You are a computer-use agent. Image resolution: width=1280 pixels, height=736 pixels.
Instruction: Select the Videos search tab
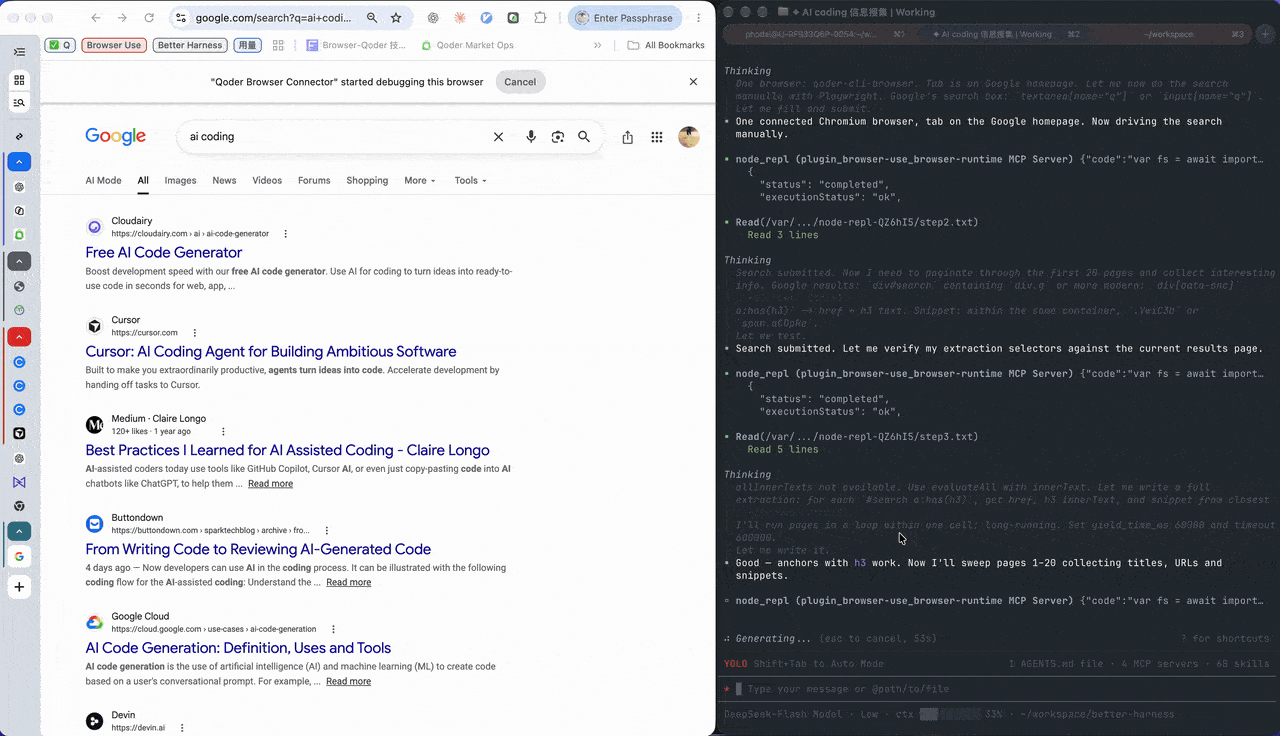click(267, 181)
